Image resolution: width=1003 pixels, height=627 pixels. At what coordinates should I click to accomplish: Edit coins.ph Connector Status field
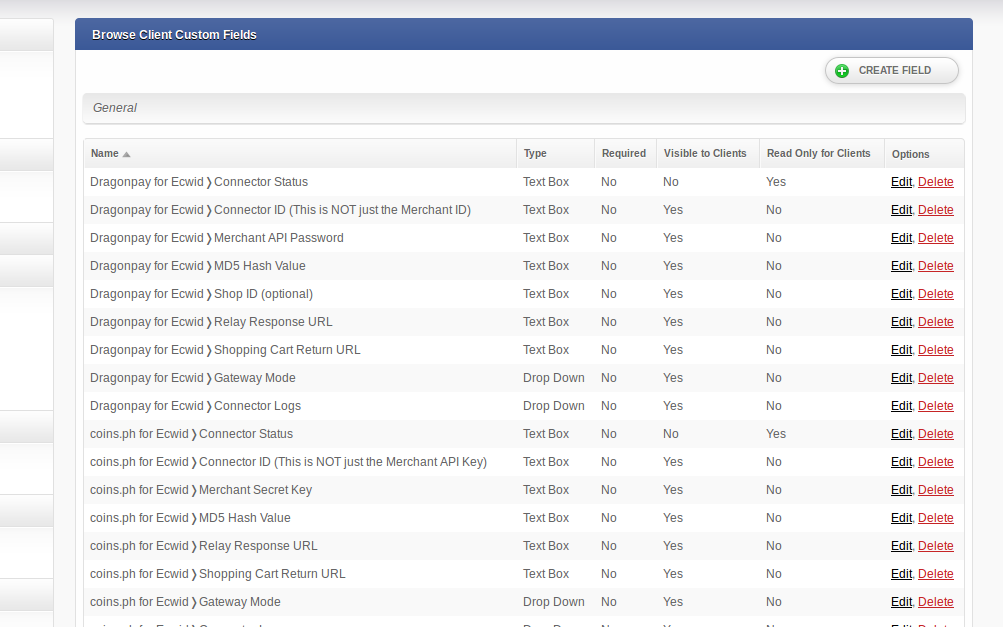tap(901, 434)
